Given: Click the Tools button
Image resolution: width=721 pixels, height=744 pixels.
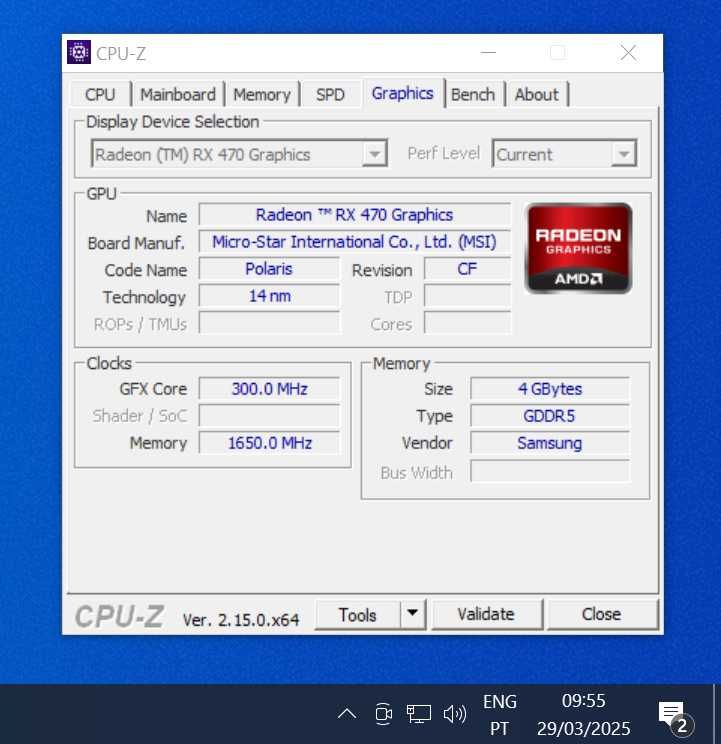Looking at the screenshot, I should (x=357, y=615).
